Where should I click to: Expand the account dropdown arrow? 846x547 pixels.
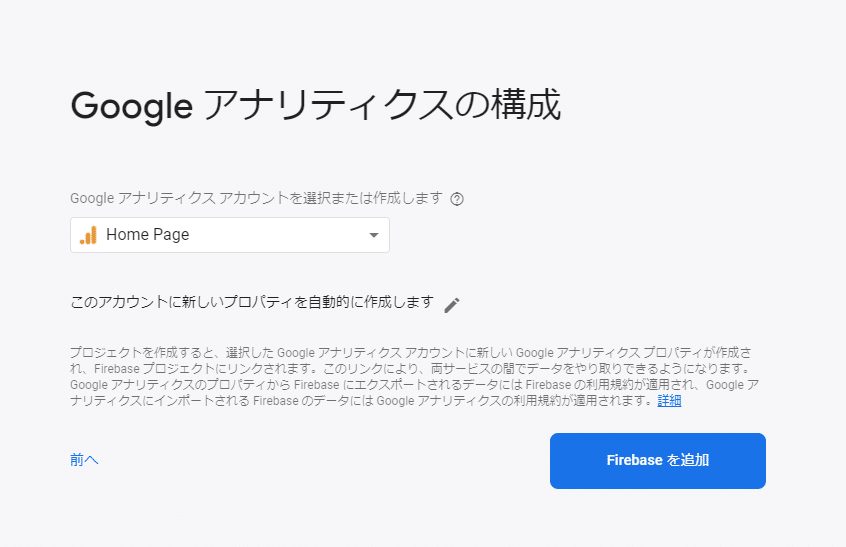coord(373,235)
